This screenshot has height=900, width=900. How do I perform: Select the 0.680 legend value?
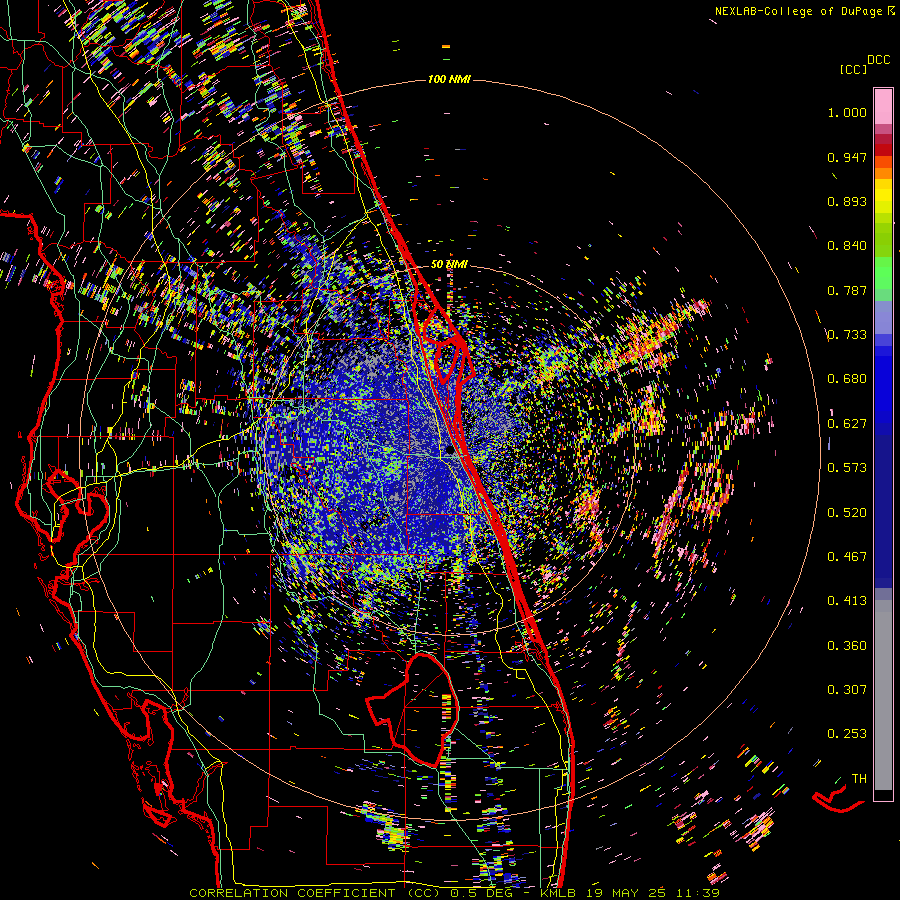tap(847, 379)
